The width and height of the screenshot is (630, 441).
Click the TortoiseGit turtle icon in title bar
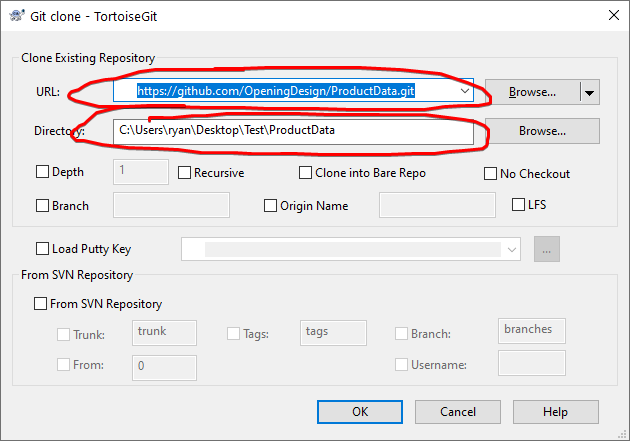coord(16,16)
